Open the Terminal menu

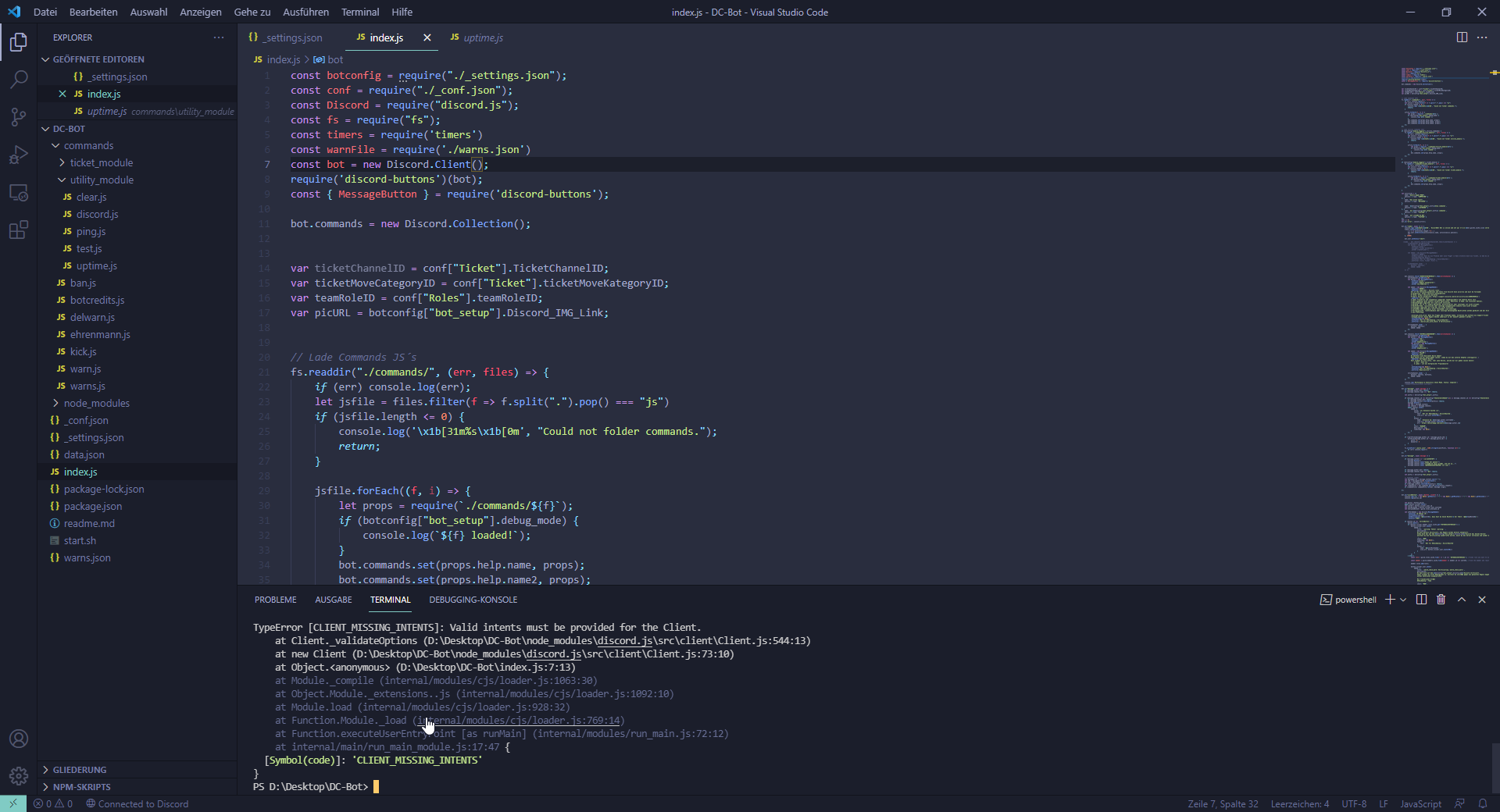point(359,12)
